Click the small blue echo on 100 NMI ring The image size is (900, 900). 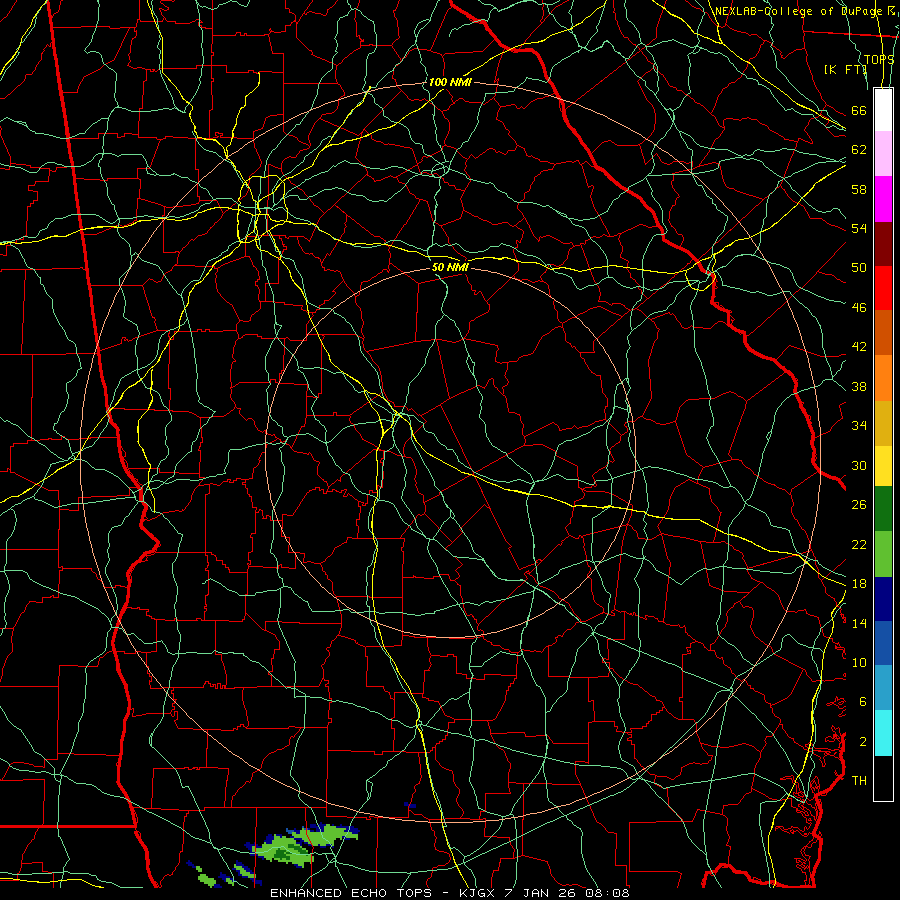pos(410,805)
